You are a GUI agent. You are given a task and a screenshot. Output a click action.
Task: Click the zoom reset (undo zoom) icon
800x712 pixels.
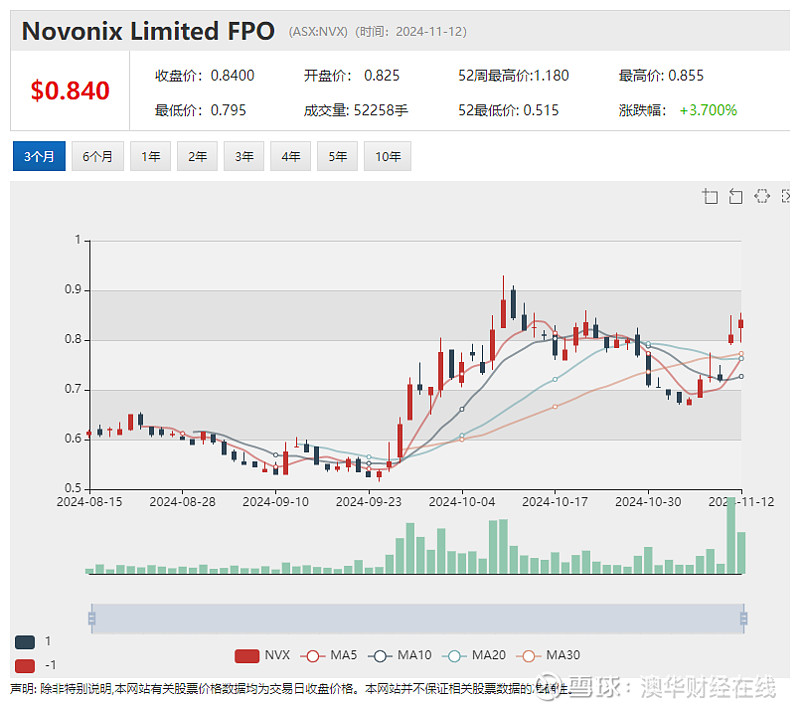click(736, 196)
